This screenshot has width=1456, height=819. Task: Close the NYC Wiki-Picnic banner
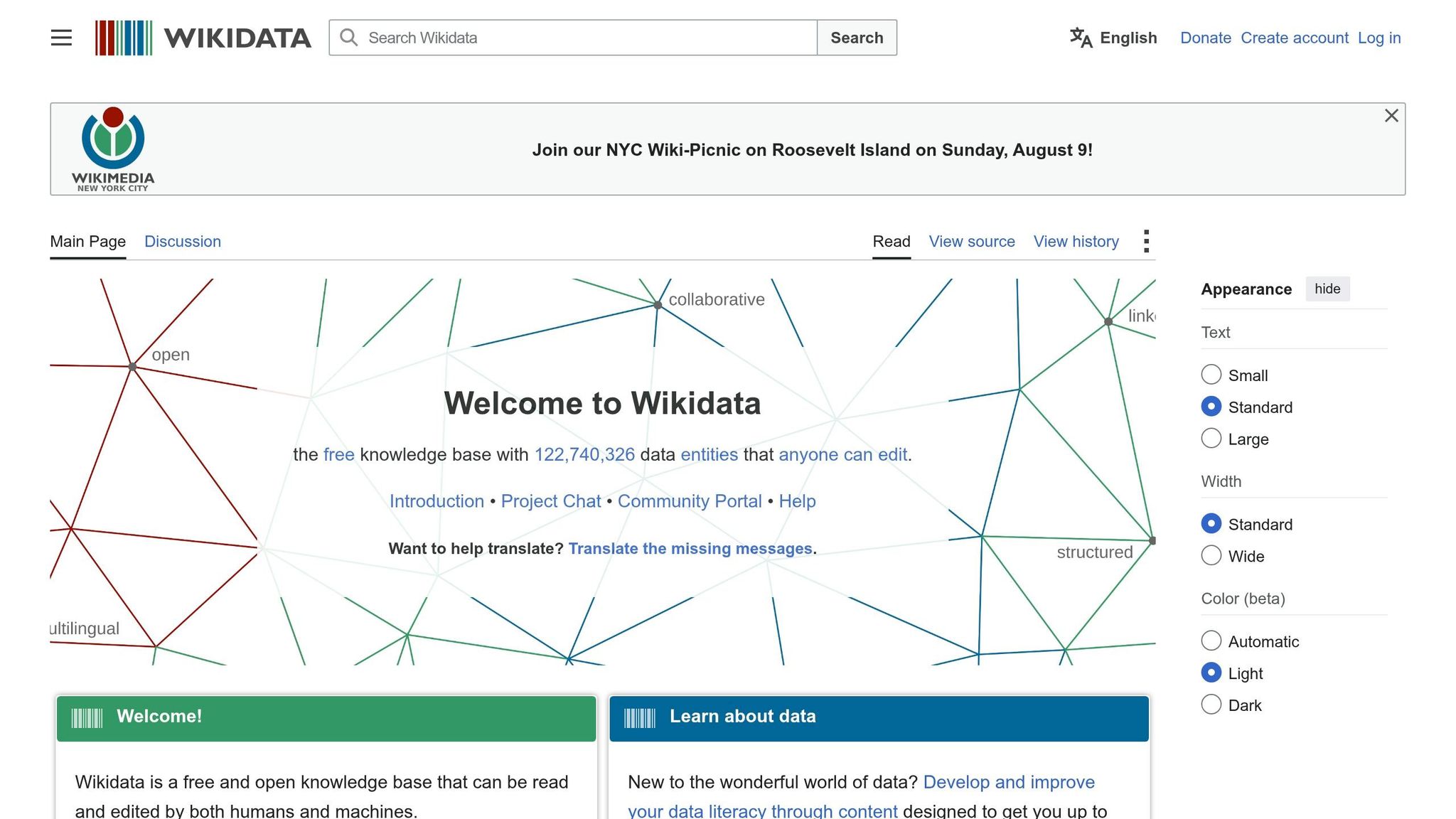point(1391,116)
